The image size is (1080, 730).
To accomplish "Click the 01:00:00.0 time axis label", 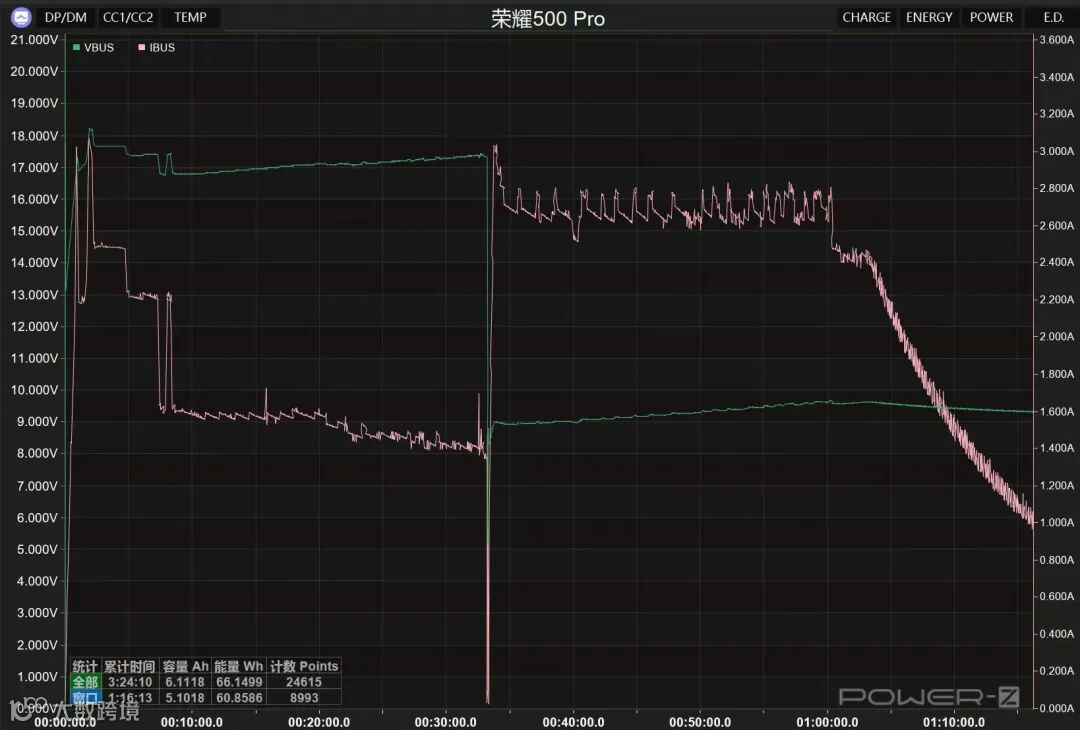I will point(827,722).
